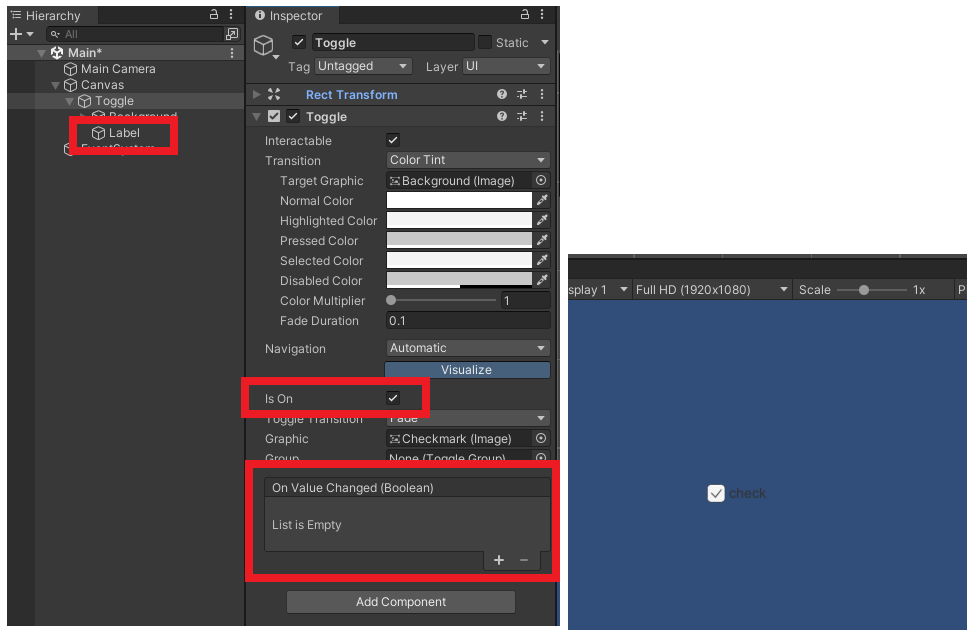Image resolution: width=979 pixels, height=642 pixels.
Task: Collapse the Toggle tree node
Action: [69, 101]
